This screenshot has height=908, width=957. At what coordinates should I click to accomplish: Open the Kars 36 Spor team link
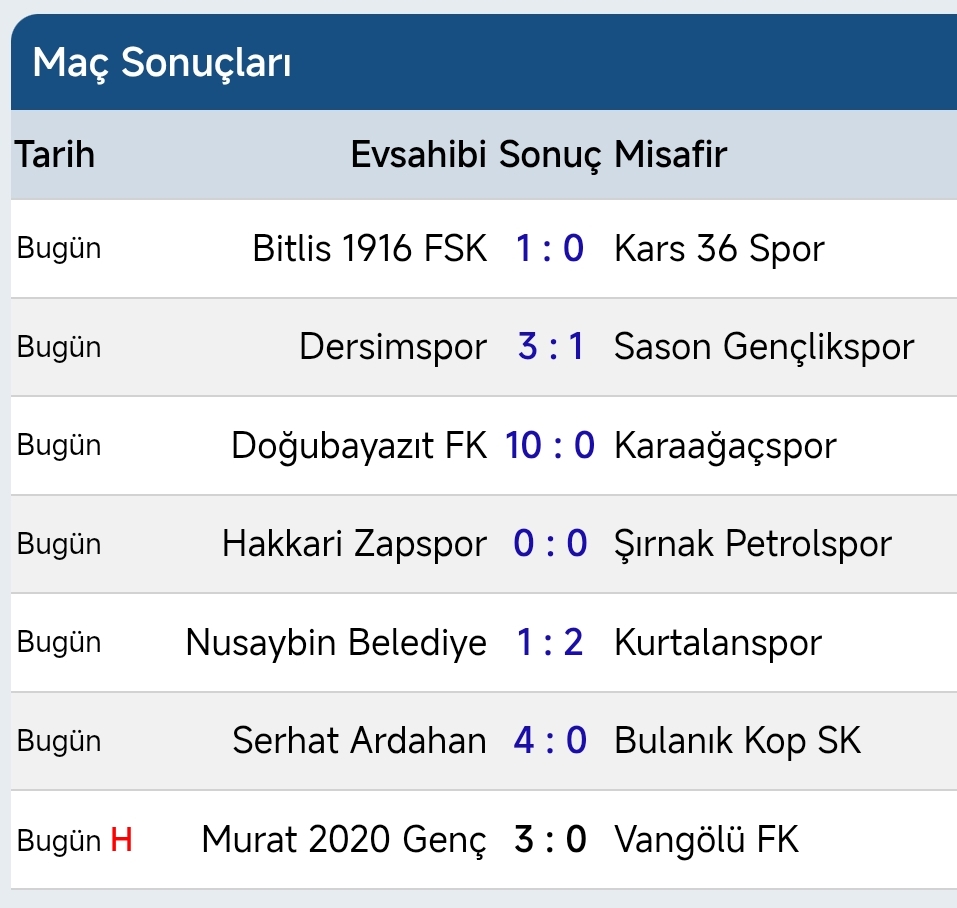click(x=719, y=248)
